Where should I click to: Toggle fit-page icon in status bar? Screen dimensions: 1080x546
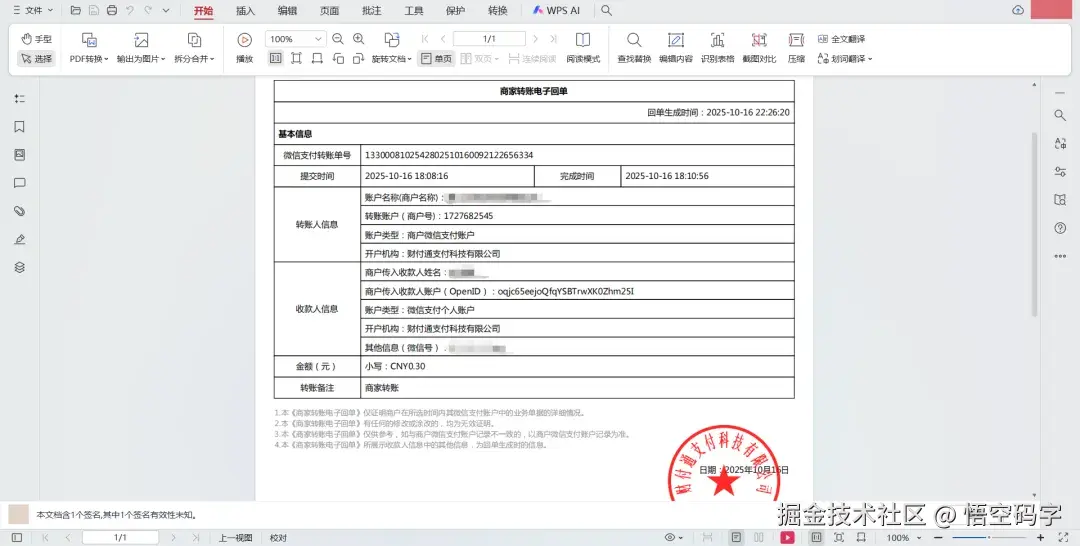[x=839, y=537]
